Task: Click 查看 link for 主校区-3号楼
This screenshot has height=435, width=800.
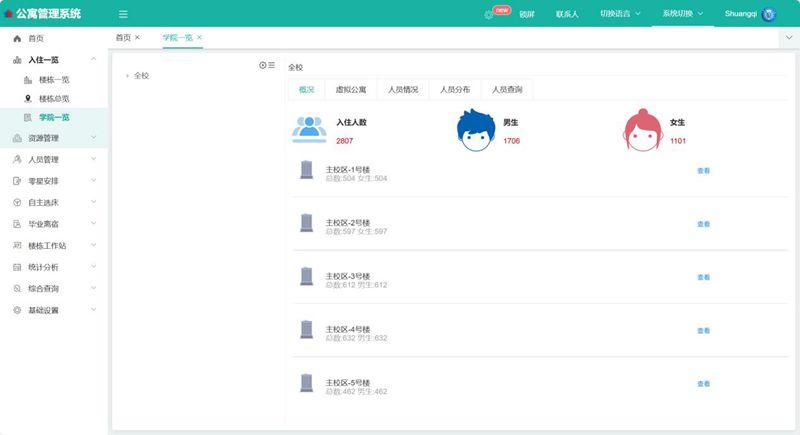Action: pos(703,278)
